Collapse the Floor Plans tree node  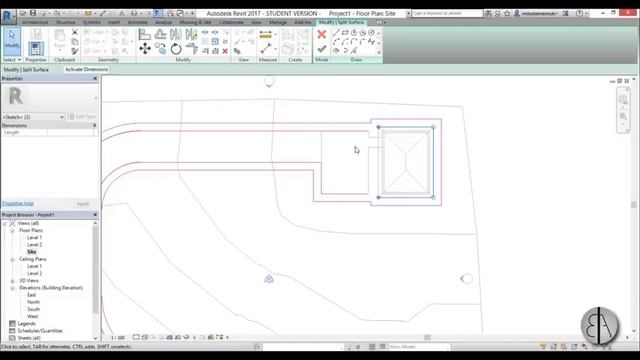(x=12, y=231)
